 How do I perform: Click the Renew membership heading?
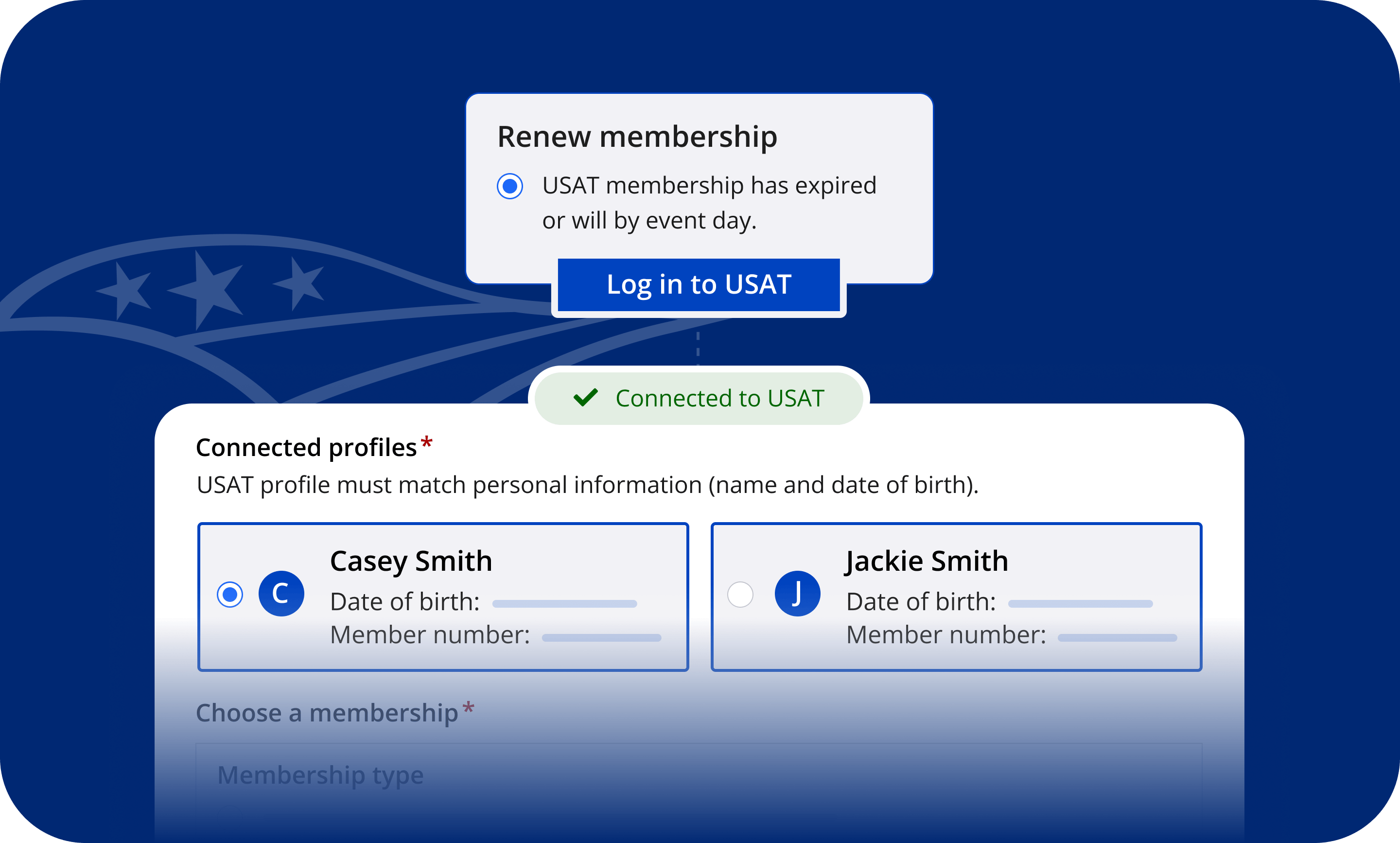(637, 137)
